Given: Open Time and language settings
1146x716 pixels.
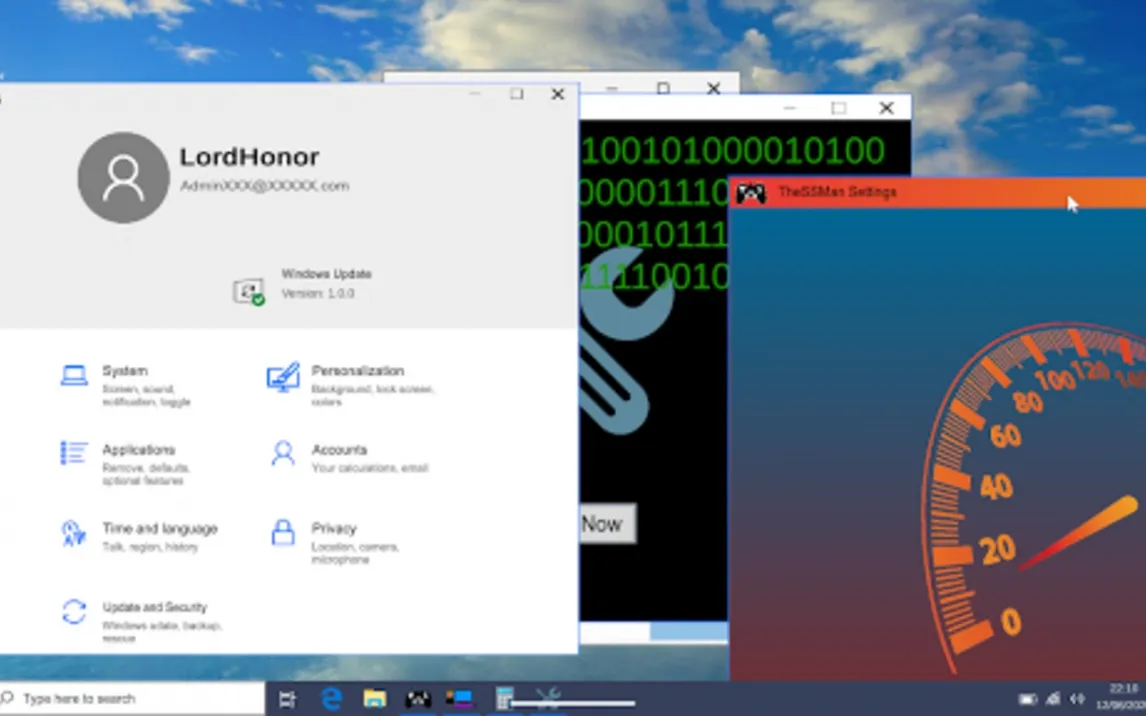Looking at the screenshot, I should pos(139,537).
